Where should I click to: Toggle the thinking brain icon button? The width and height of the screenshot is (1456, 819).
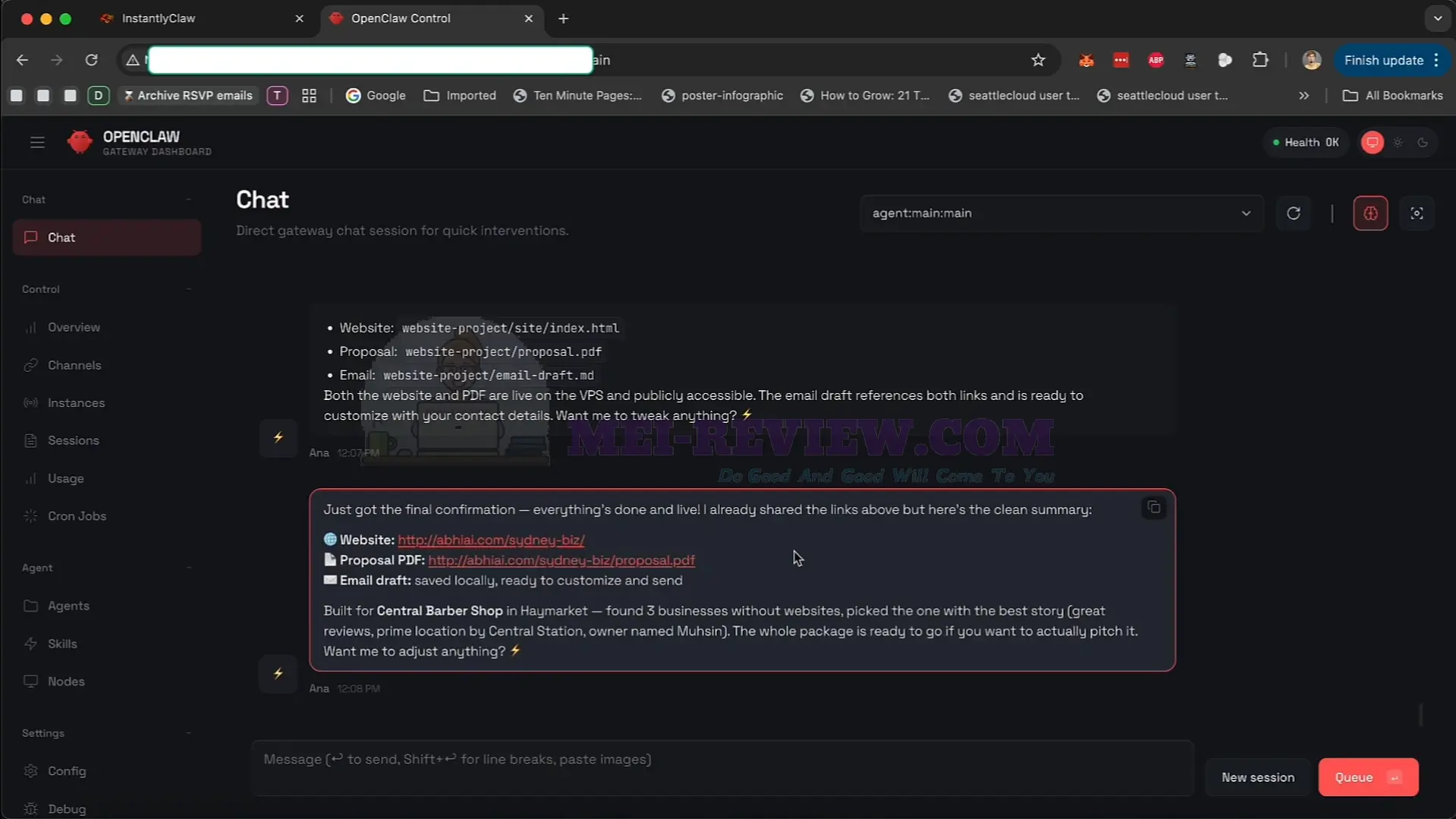click(1370, 213)
